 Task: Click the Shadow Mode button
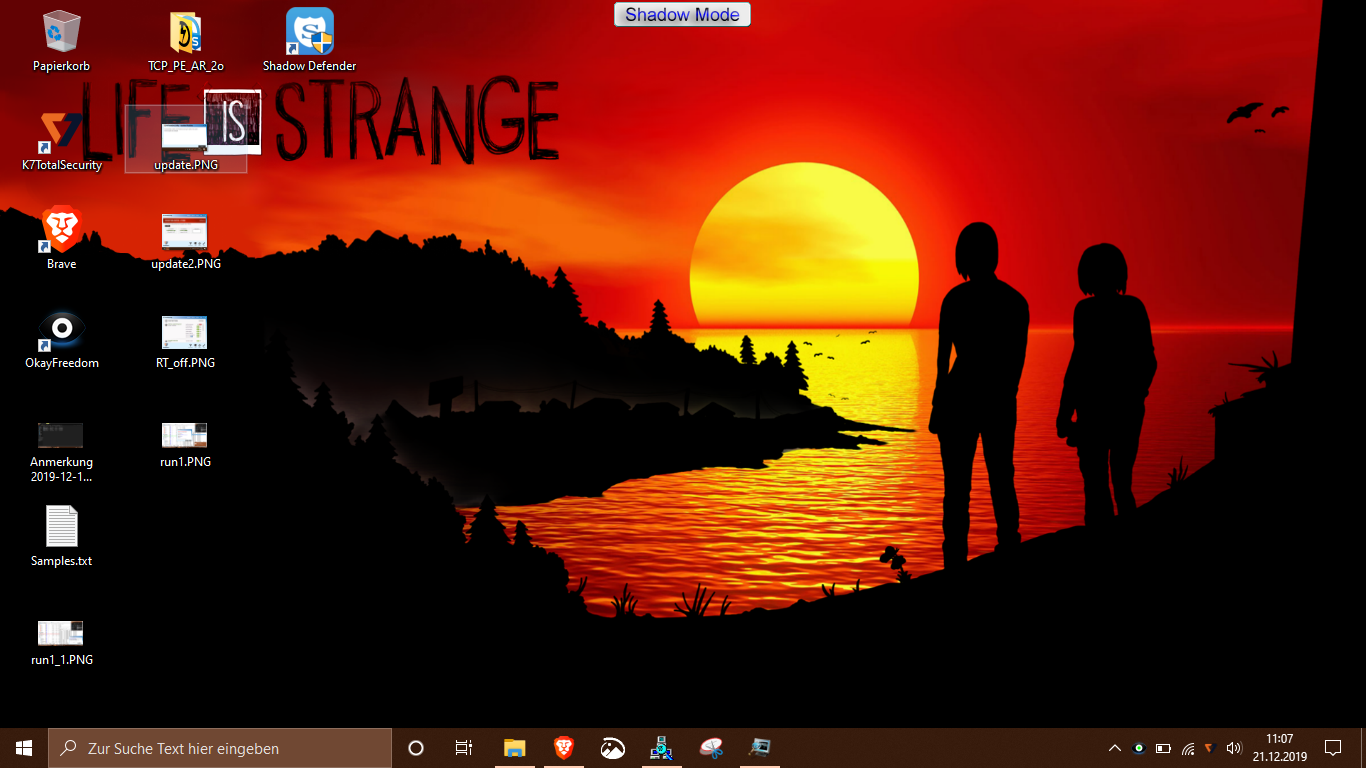682,15
